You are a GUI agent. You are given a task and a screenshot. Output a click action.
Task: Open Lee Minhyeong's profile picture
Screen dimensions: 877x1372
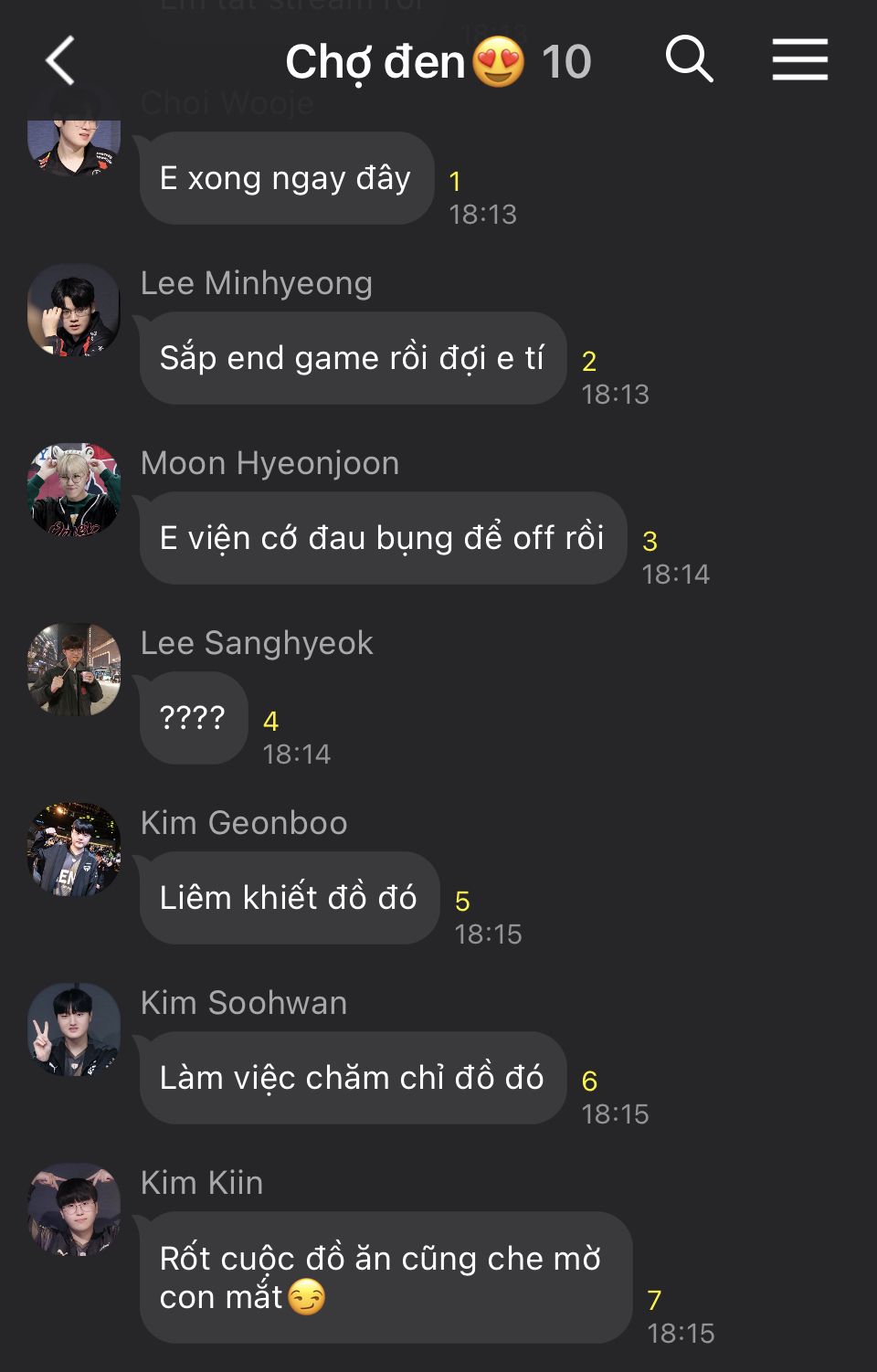point(74,311)
